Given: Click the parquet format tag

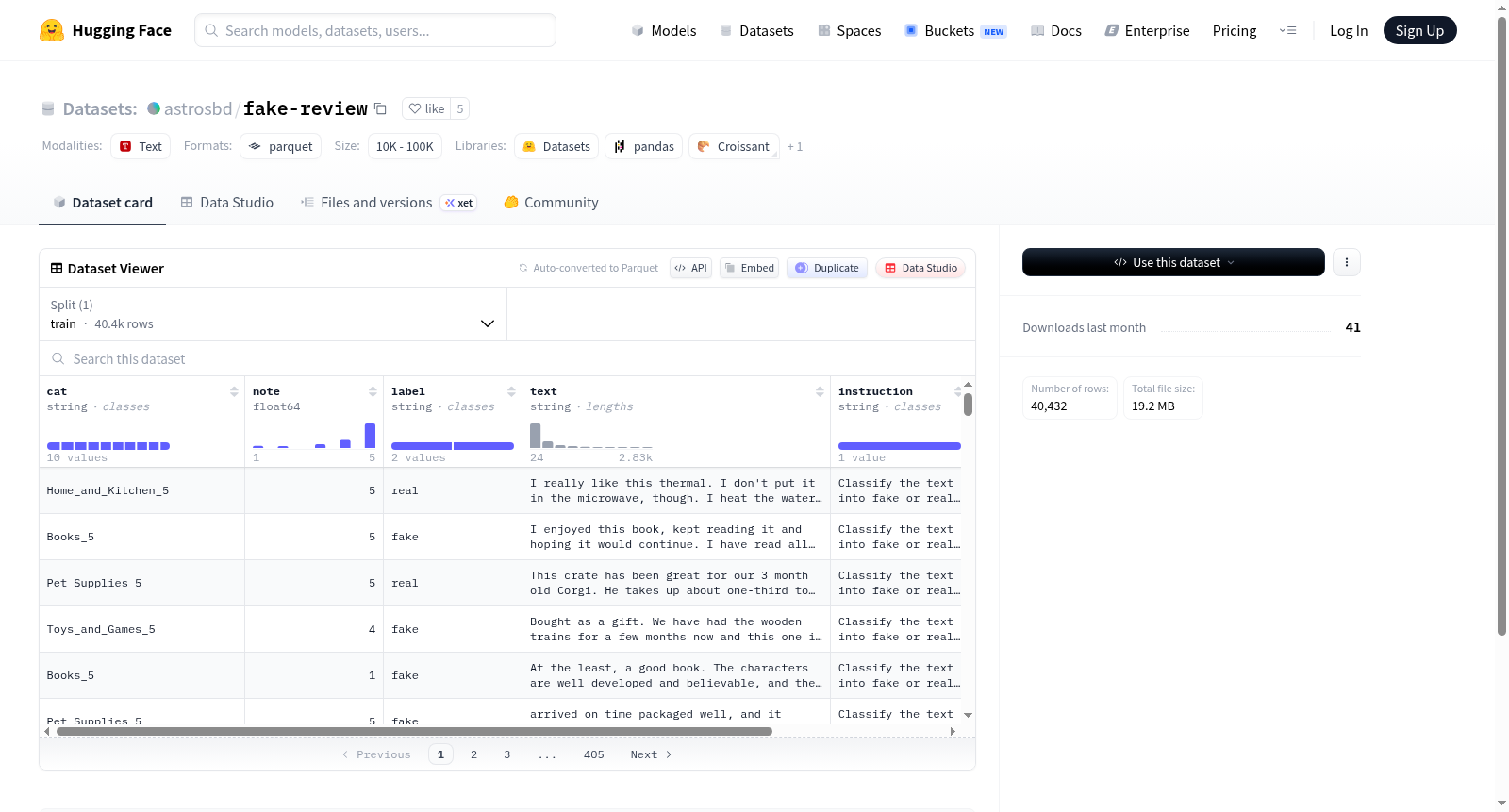Looking at the screenshot, I should pyautogui.click(x=280, y=146).
